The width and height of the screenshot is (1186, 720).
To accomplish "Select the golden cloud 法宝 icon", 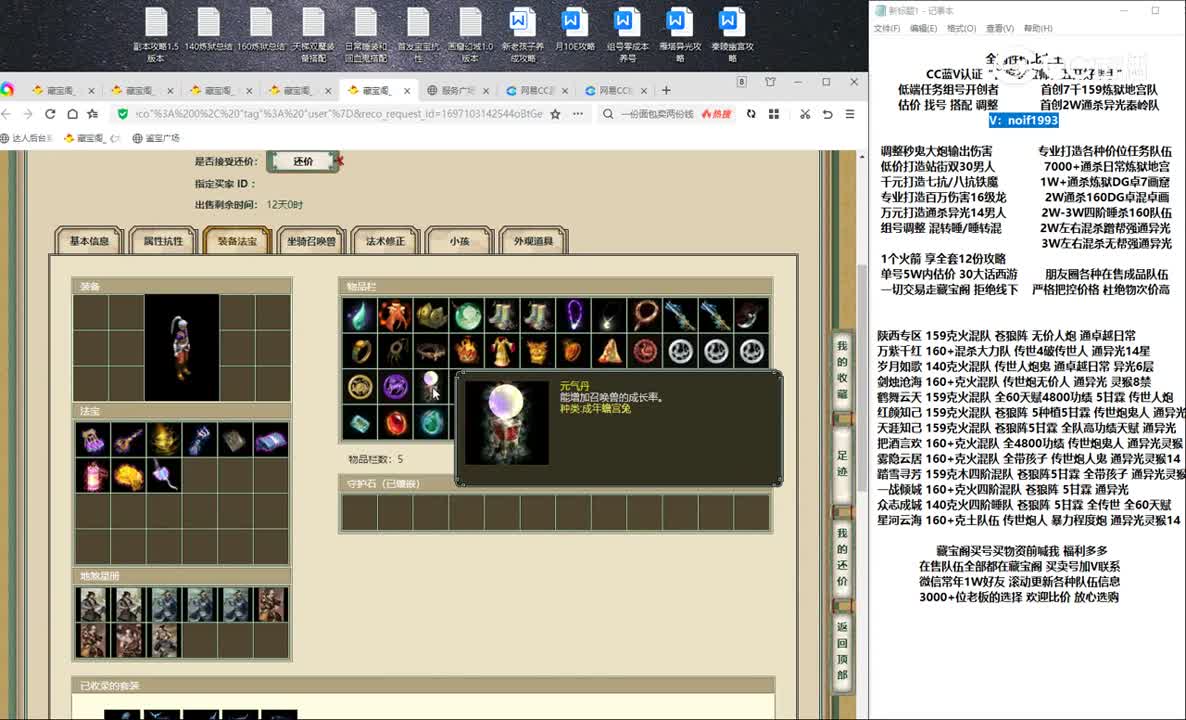I will [129, 476].
